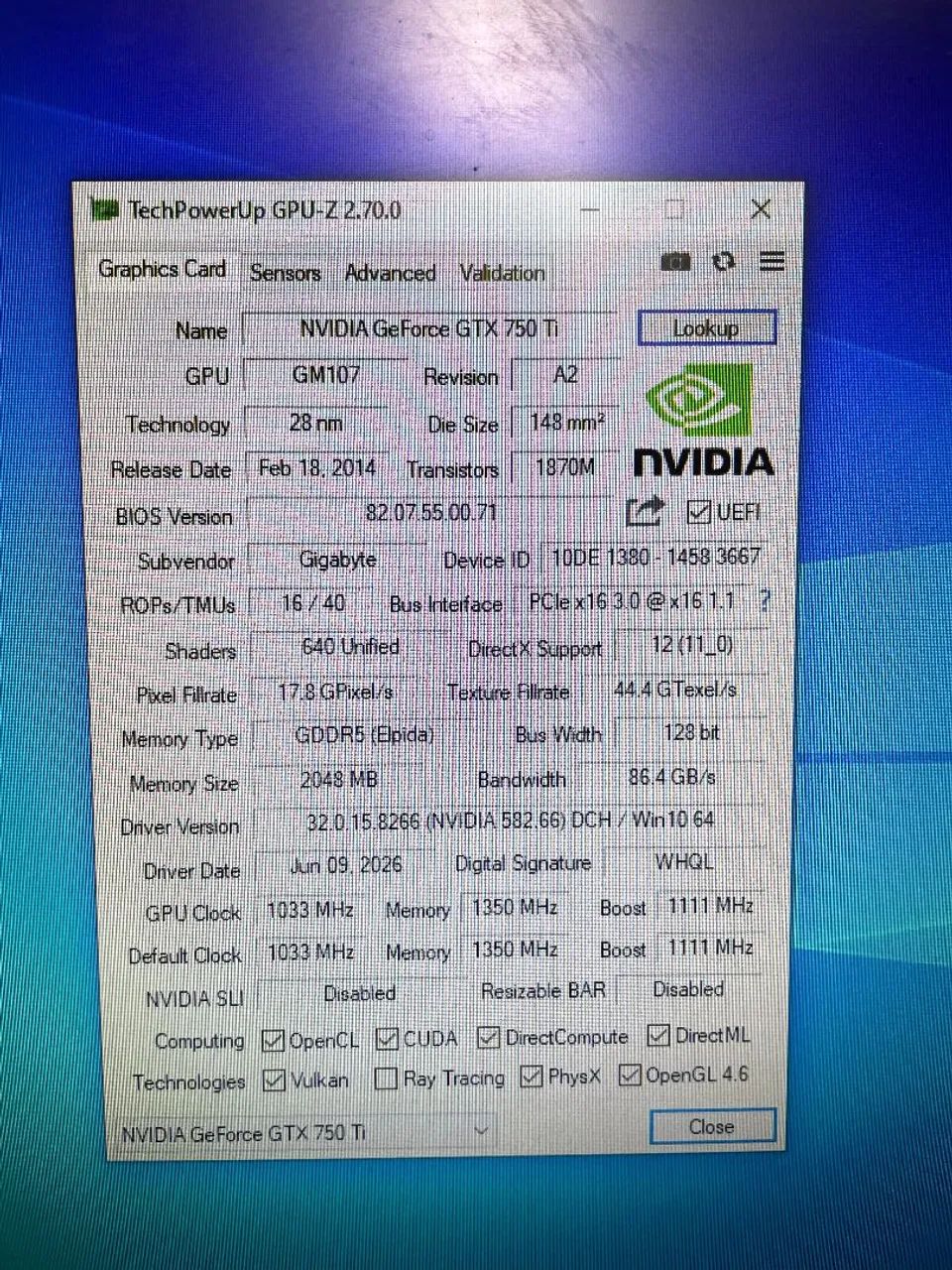
Task: Click the Die Size value 148 mm²
Action: [x=566, y=422]
